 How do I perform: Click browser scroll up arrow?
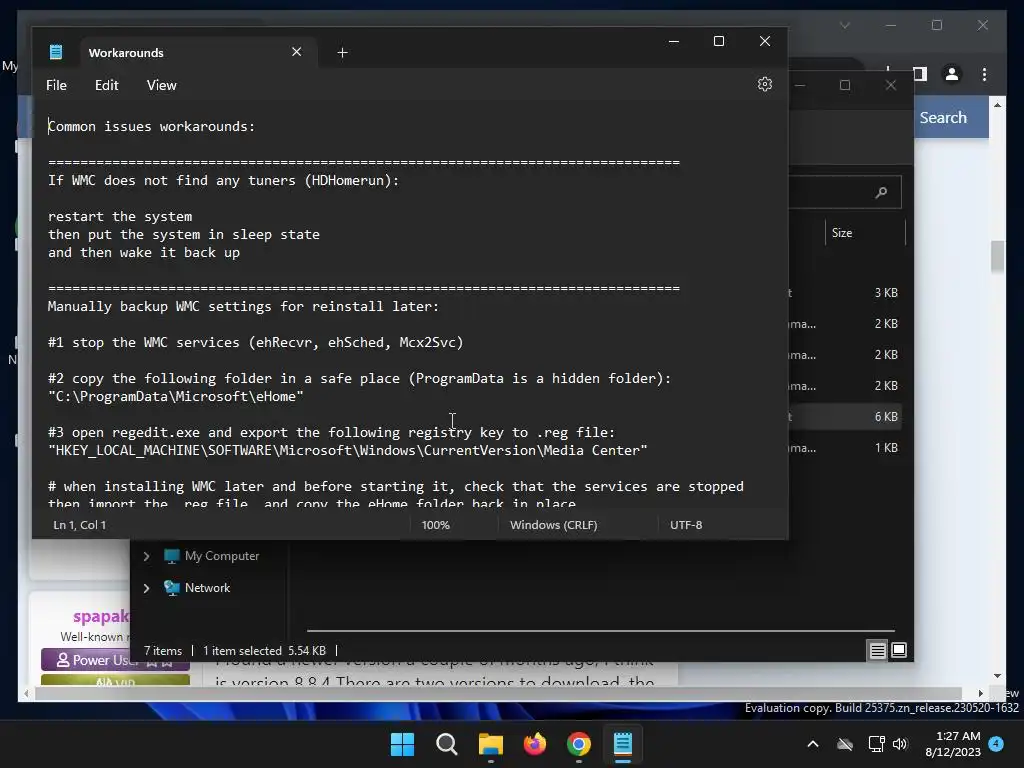pos(997,104)
